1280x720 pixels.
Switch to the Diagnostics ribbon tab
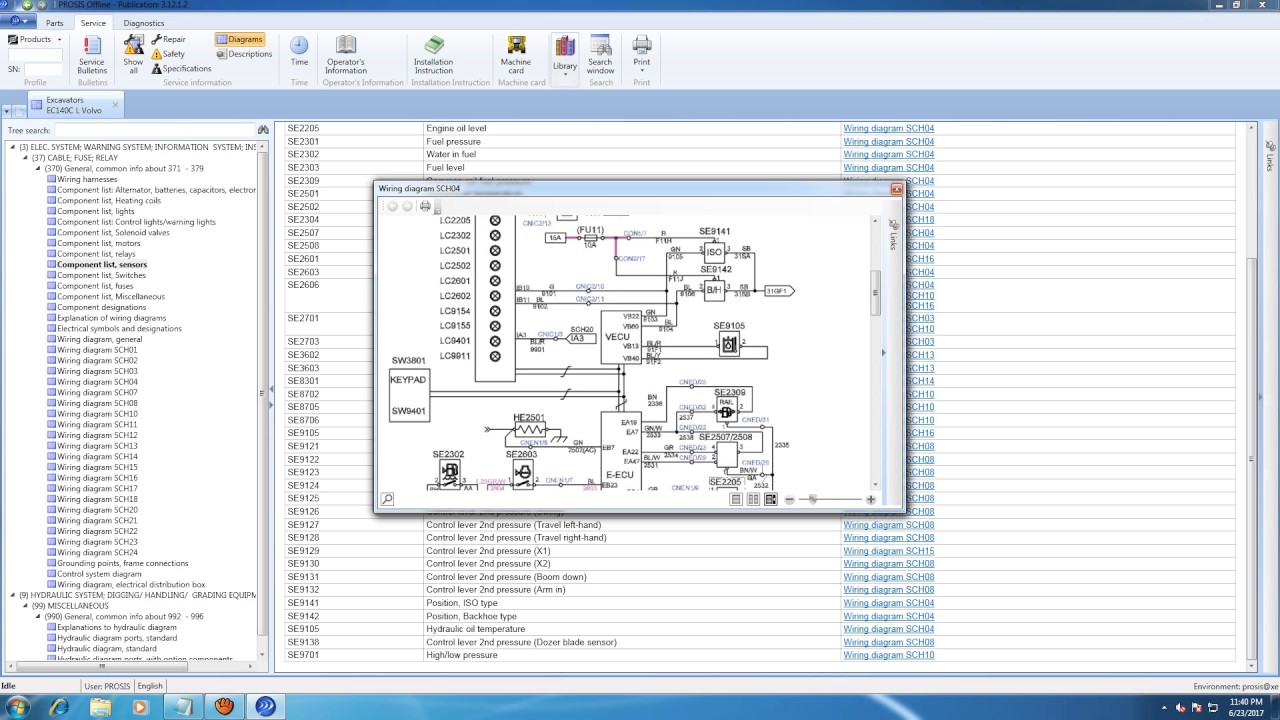click(x=144, y=23)
